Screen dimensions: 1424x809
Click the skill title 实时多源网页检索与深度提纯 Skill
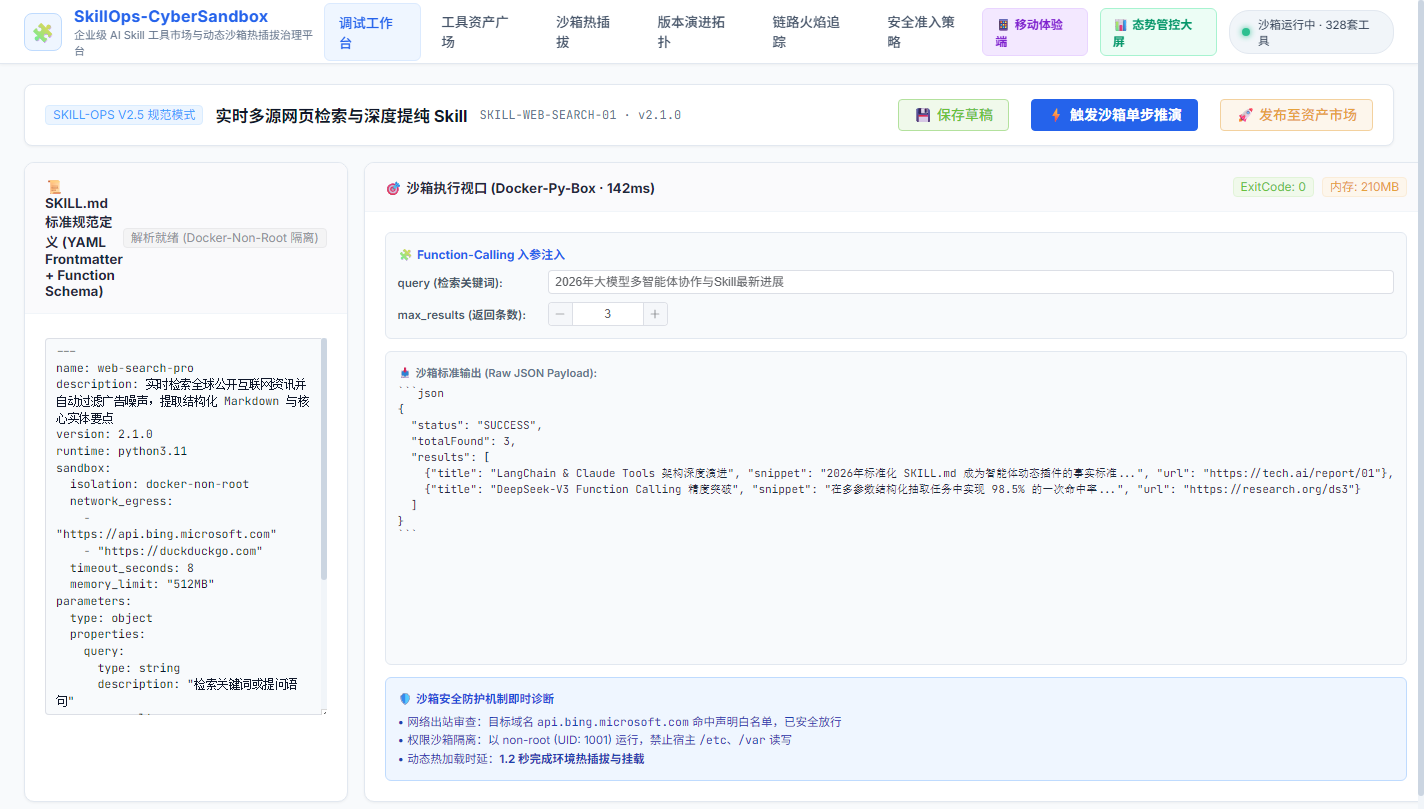[341, 115]
